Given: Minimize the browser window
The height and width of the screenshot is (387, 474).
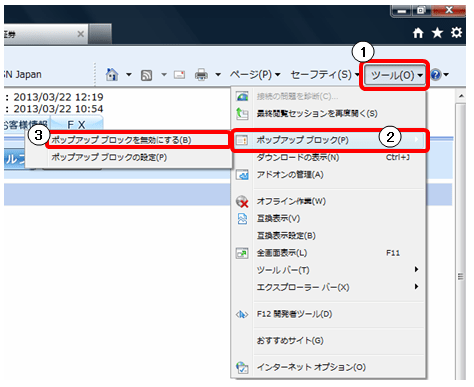Looking at the screenshot, I should click(x=402, y=11).
